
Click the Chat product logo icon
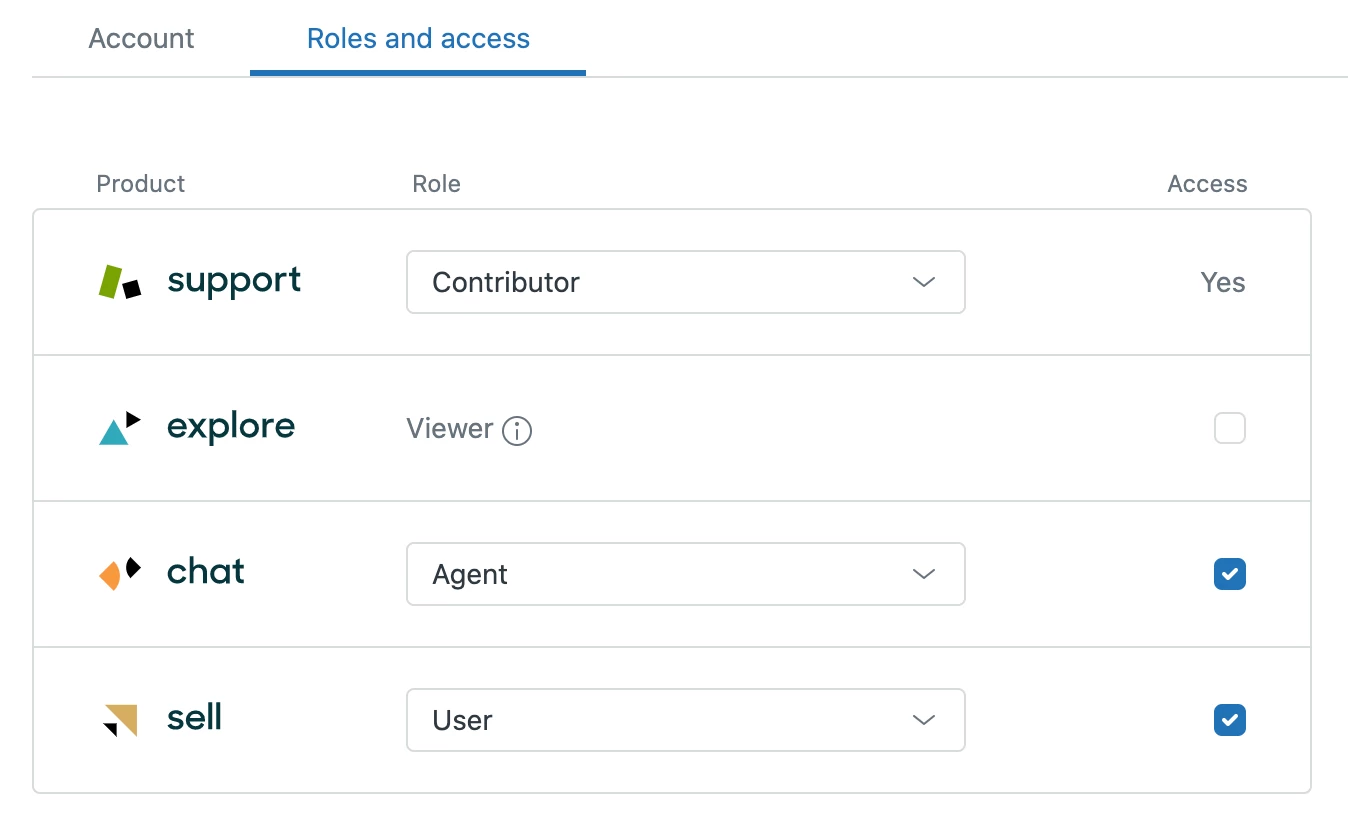pyautogui.click(x=120, y=574)
